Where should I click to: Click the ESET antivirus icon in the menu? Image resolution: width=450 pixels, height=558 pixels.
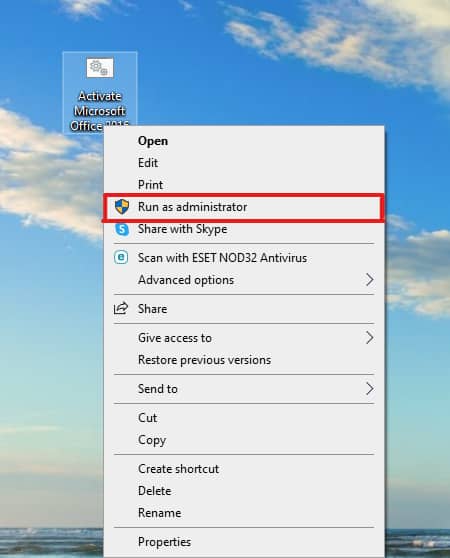click(x=121, y=257)
